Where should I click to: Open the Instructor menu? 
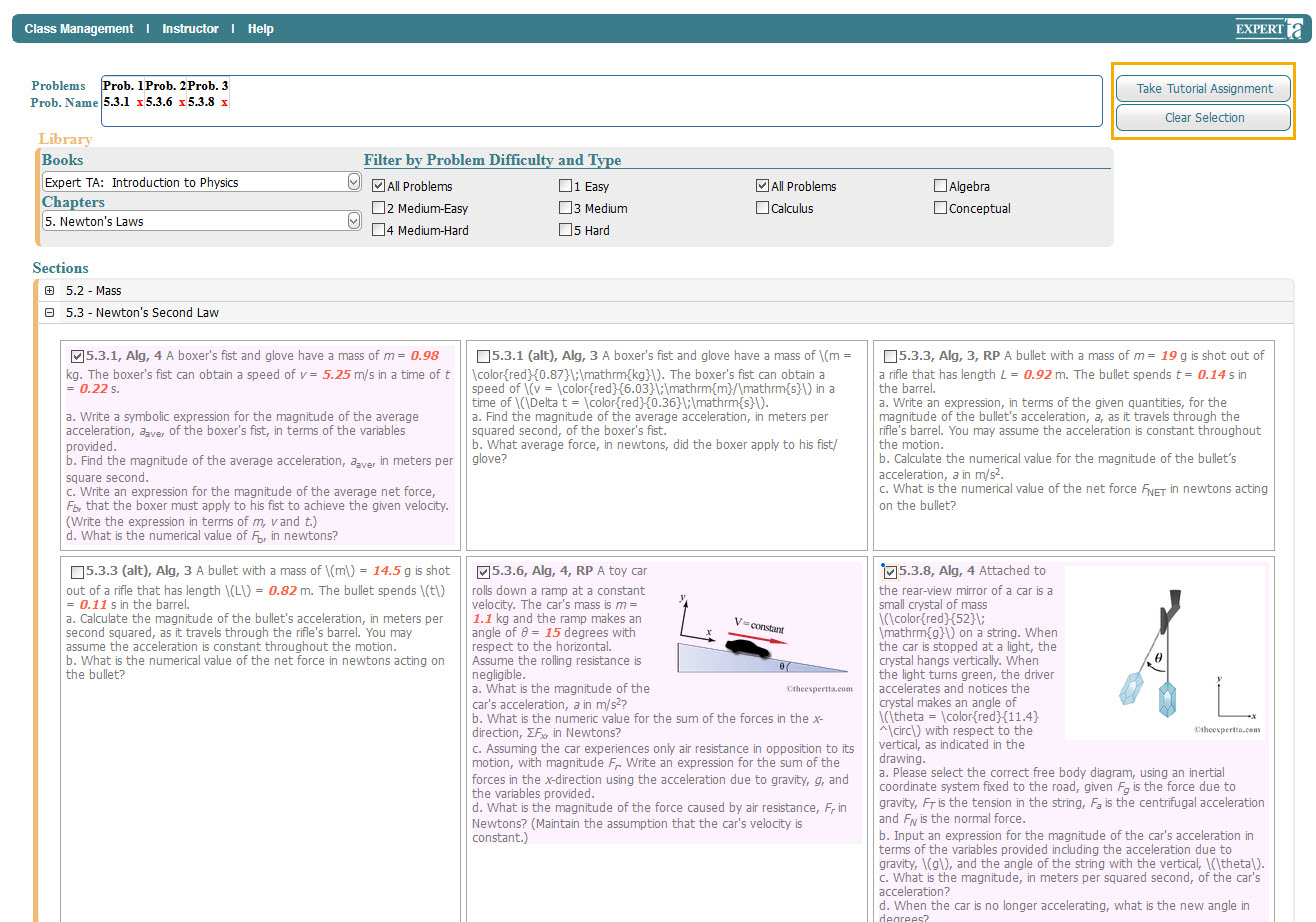(x=190, y=29)
